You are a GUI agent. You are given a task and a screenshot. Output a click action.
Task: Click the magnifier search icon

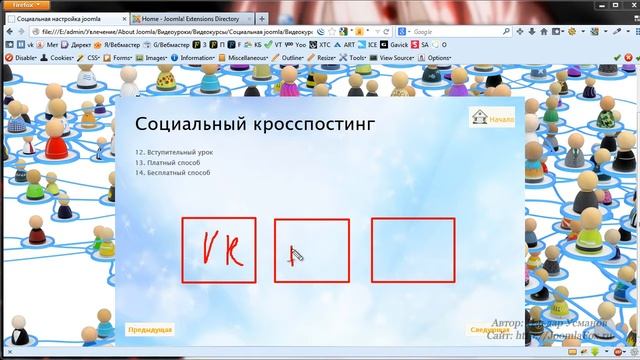tap(506, 31)
